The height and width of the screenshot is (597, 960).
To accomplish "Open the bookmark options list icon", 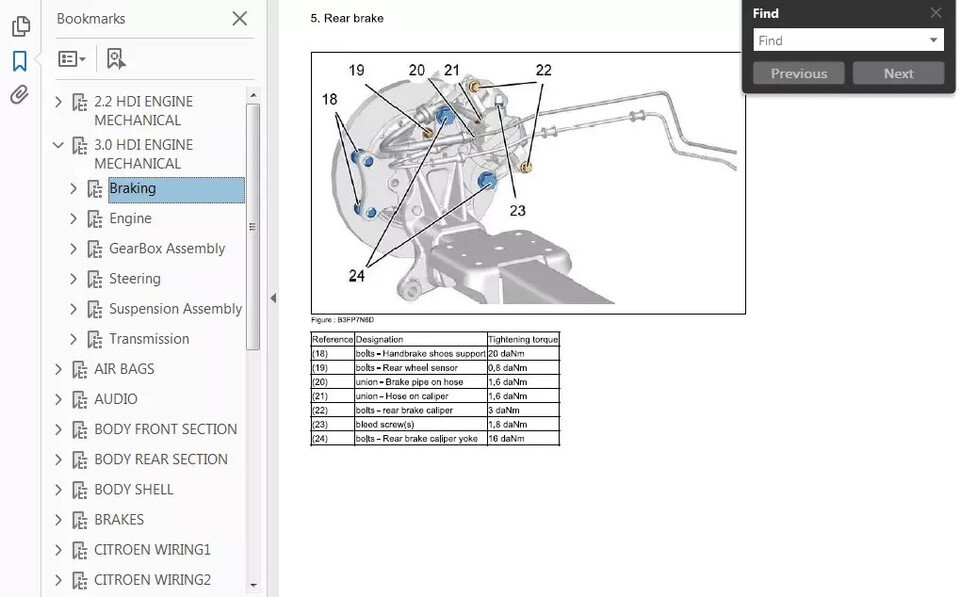I will pyautogui.click(x=72, y=59).
